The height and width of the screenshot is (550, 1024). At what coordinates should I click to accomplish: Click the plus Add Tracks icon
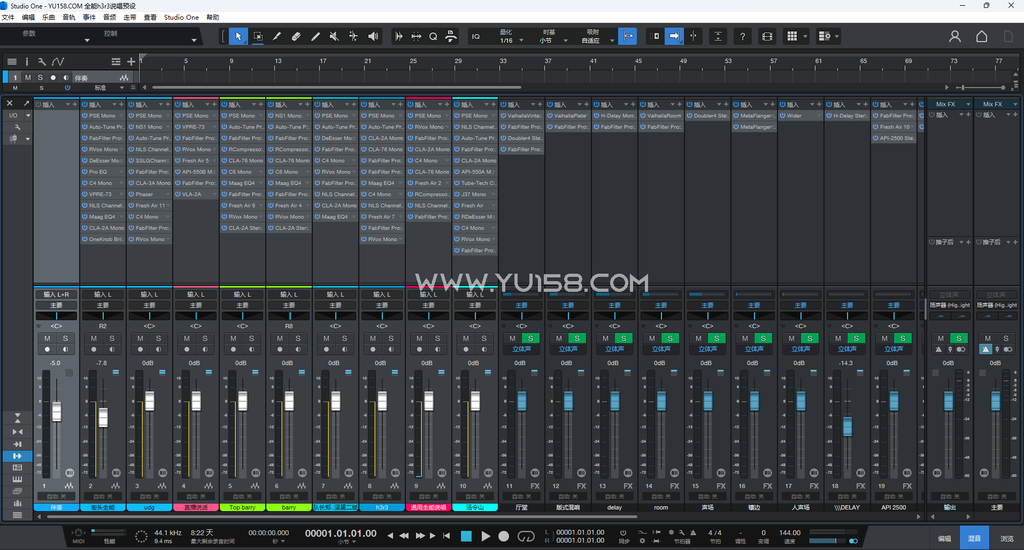(x=131, y=61)
